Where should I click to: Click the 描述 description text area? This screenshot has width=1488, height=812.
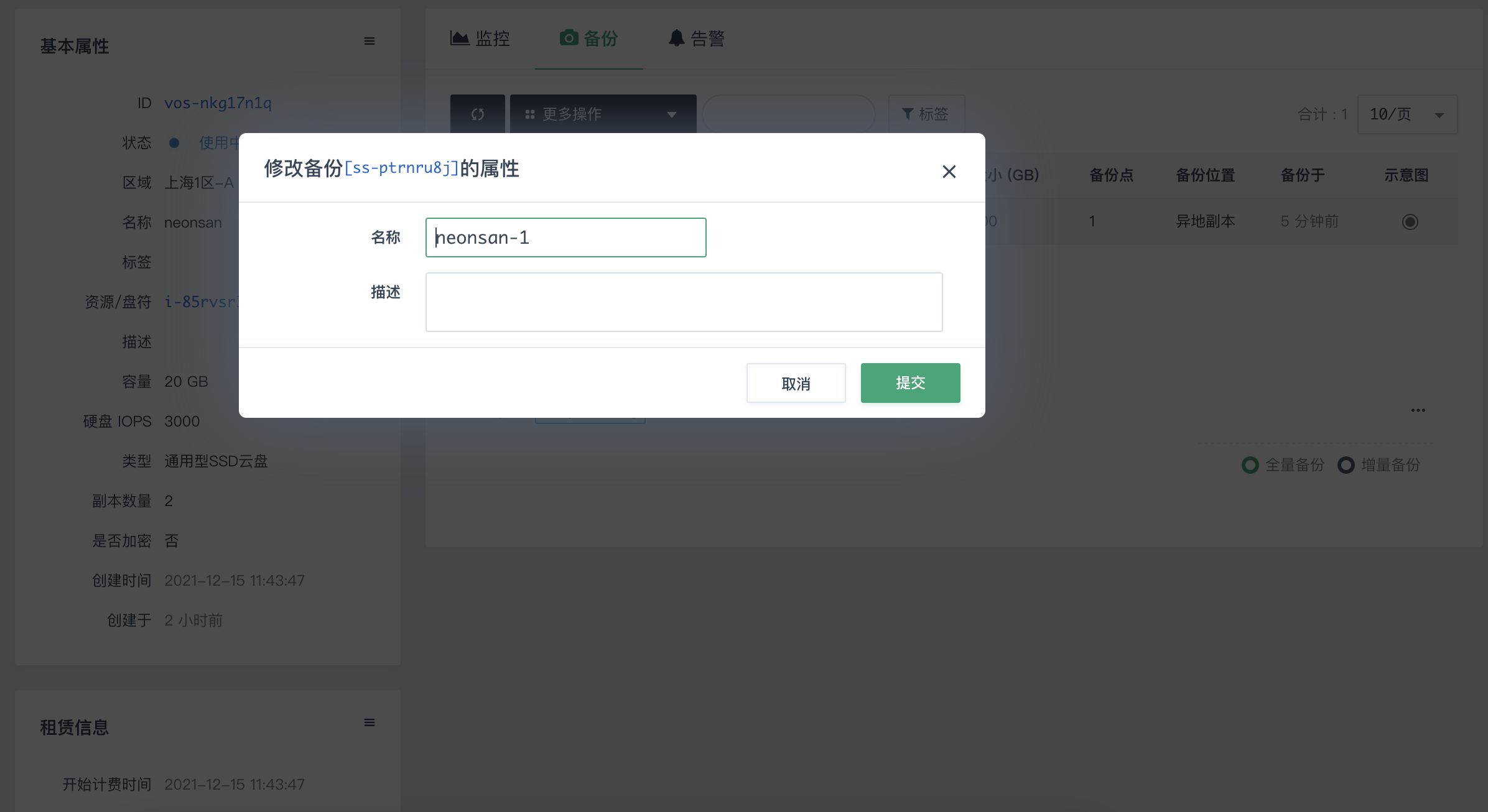[684, 302]
